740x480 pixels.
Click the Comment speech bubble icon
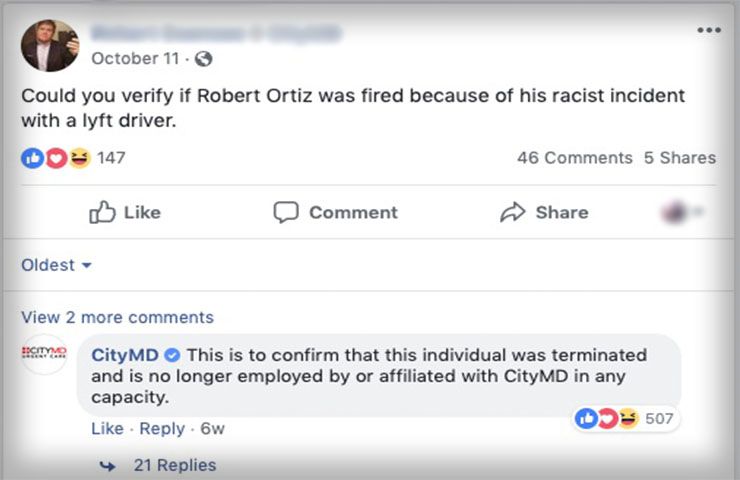[286, 212]
